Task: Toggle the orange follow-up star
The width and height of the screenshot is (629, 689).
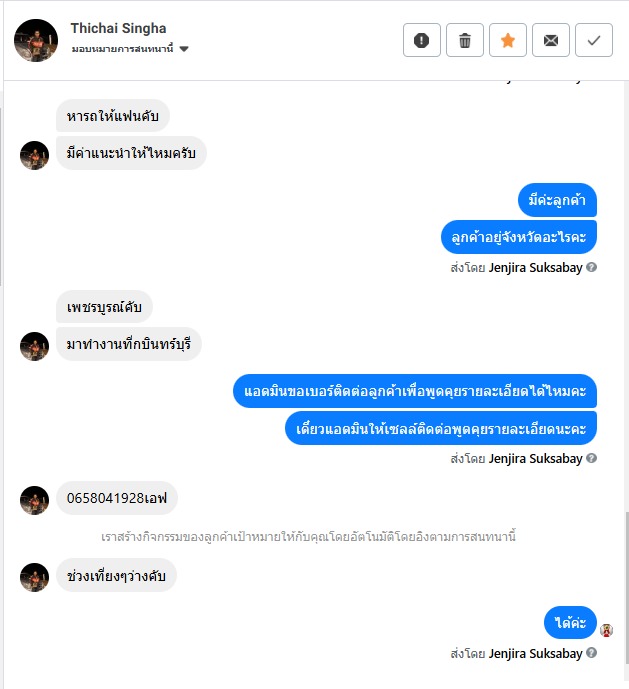Action: click(x=508, y=40)
